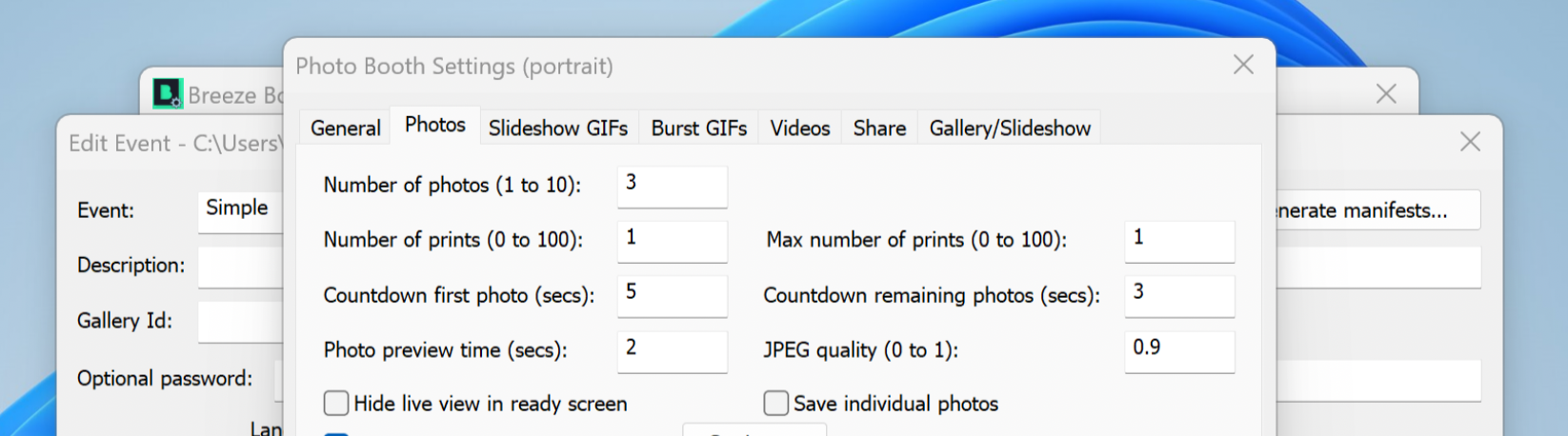Focus the Number of prints field
1568x436 pixels.
click(x=672, y=240)
